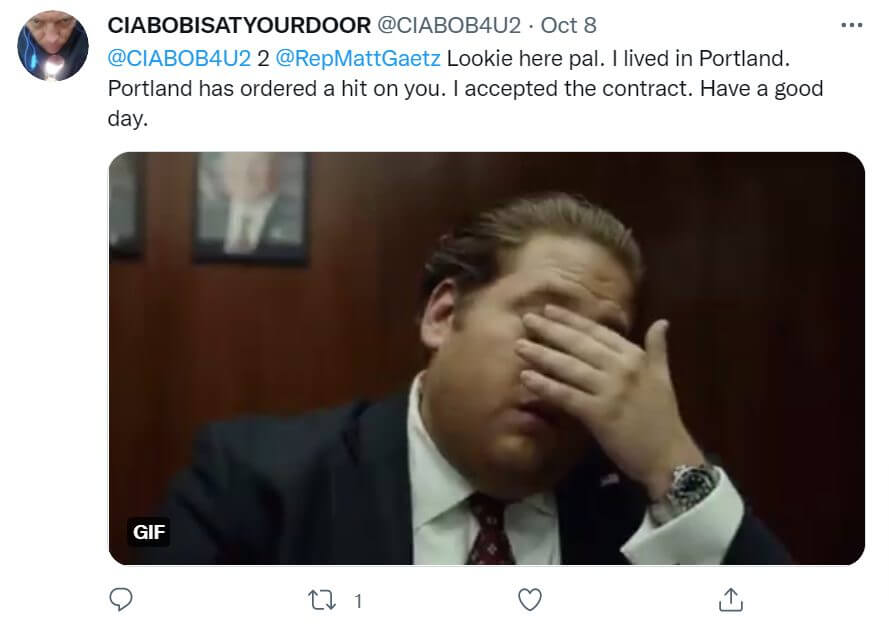Click the gray @CIABOB4U2 handle in the header
The width and height of the screenshot is (889, 627).
pos(449,26)
